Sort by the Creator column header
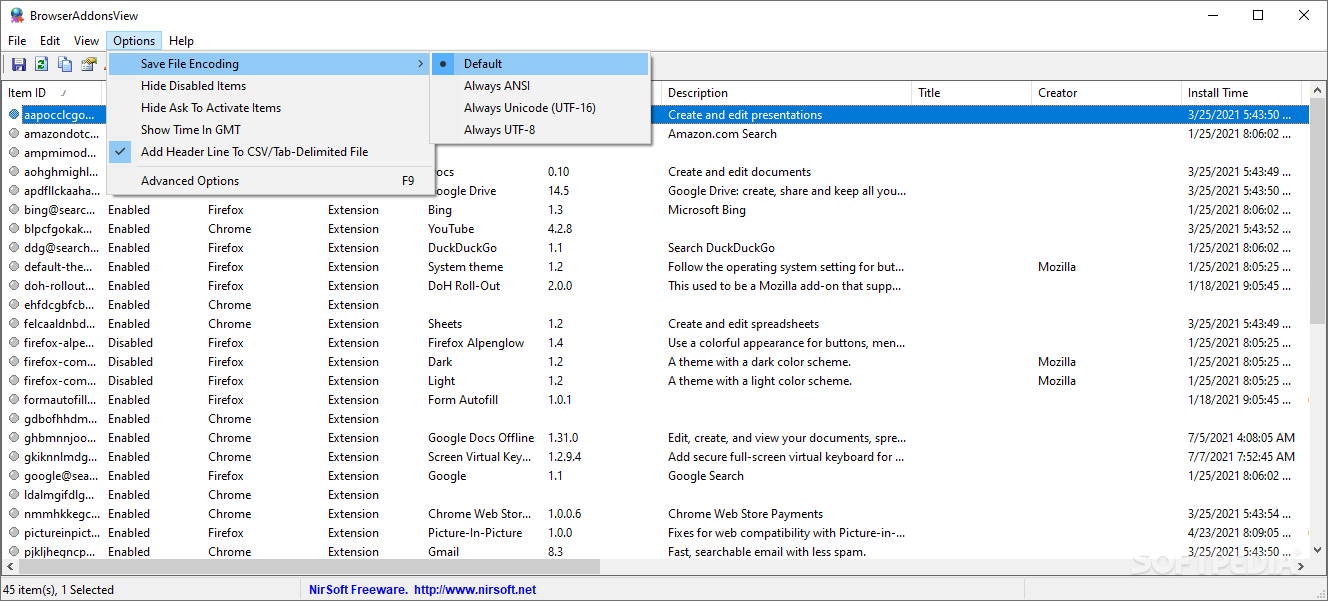The height and width of the screenshot is (601, 1328). click(x=1106, y=93)
